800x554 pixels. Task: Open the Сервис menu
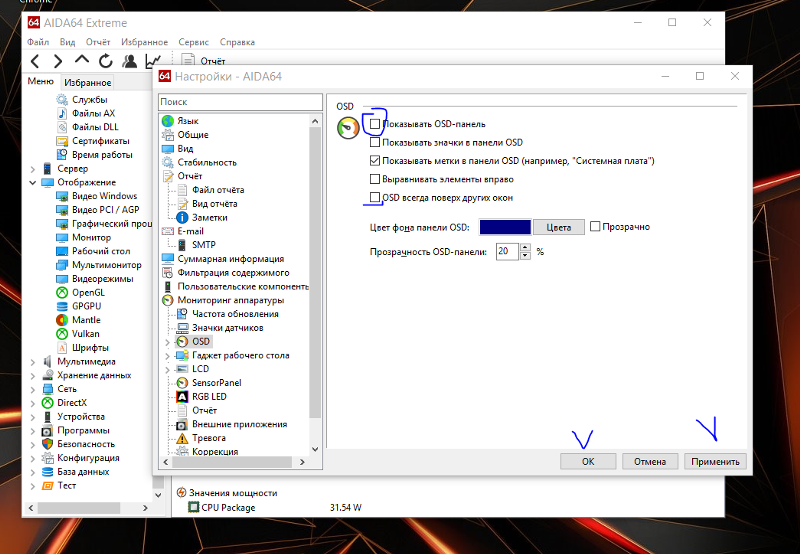(x=193, y=43)
